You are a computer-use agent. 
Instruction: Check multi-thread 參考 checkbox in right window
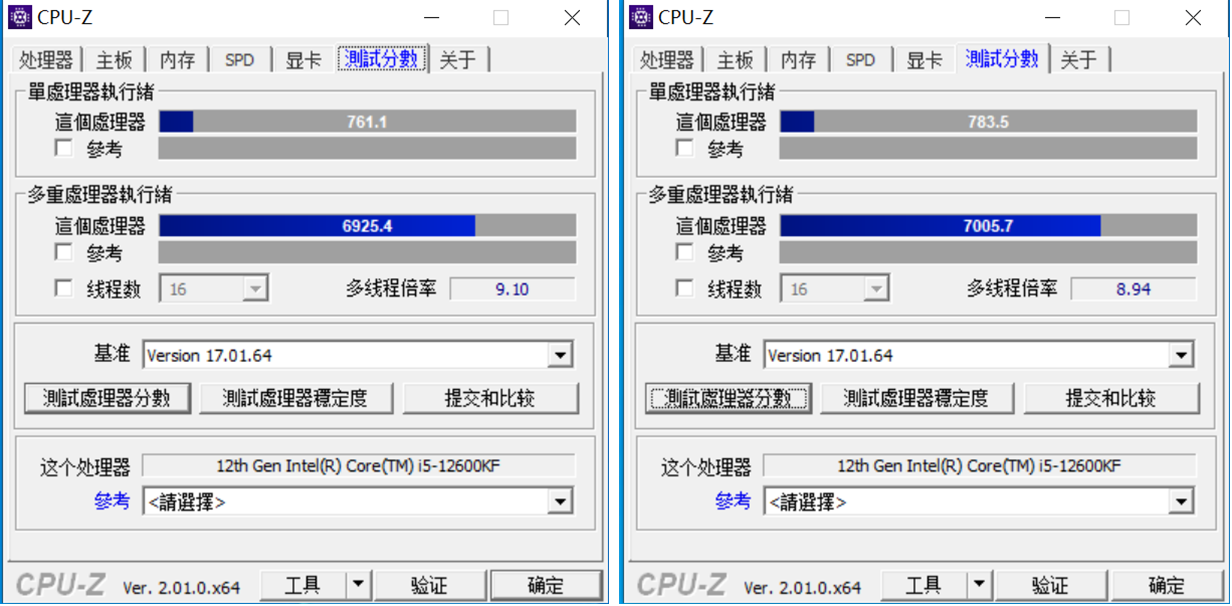point(685,252)
